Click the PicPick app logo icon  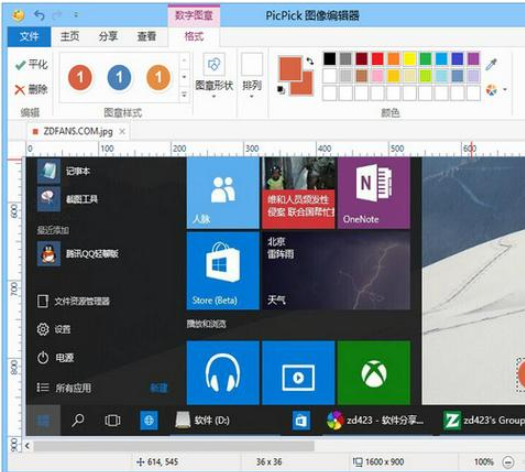tap(18, 15)
